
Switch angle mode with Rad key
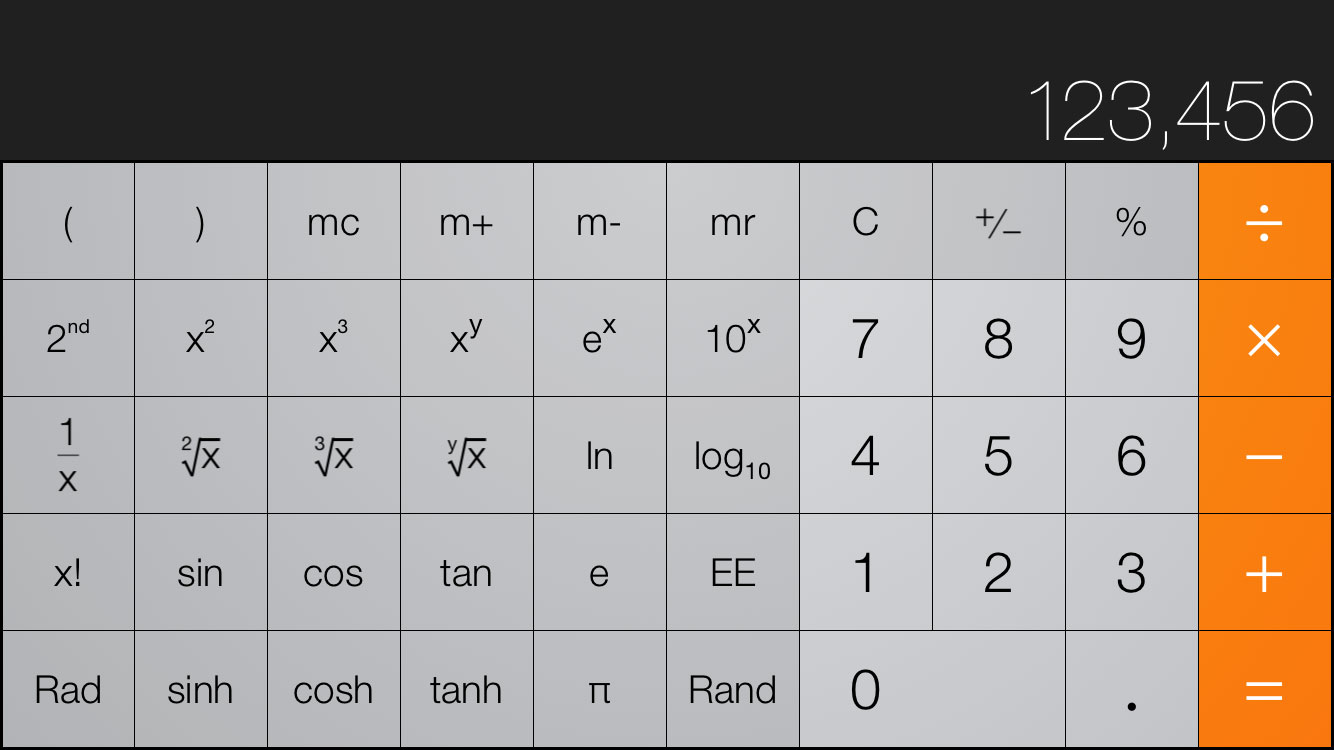coord(67,689)
